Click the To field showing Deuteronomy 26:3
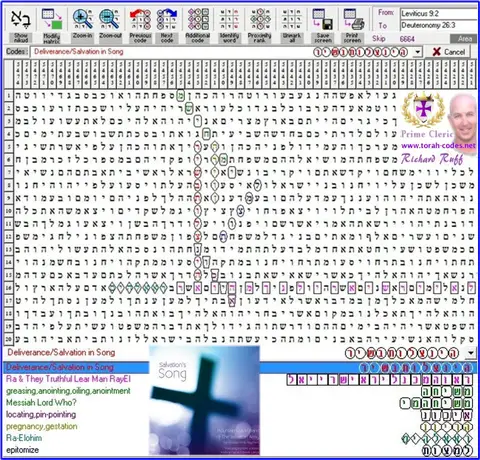This screenshot has height=460, width=480. tap(439, 25)
